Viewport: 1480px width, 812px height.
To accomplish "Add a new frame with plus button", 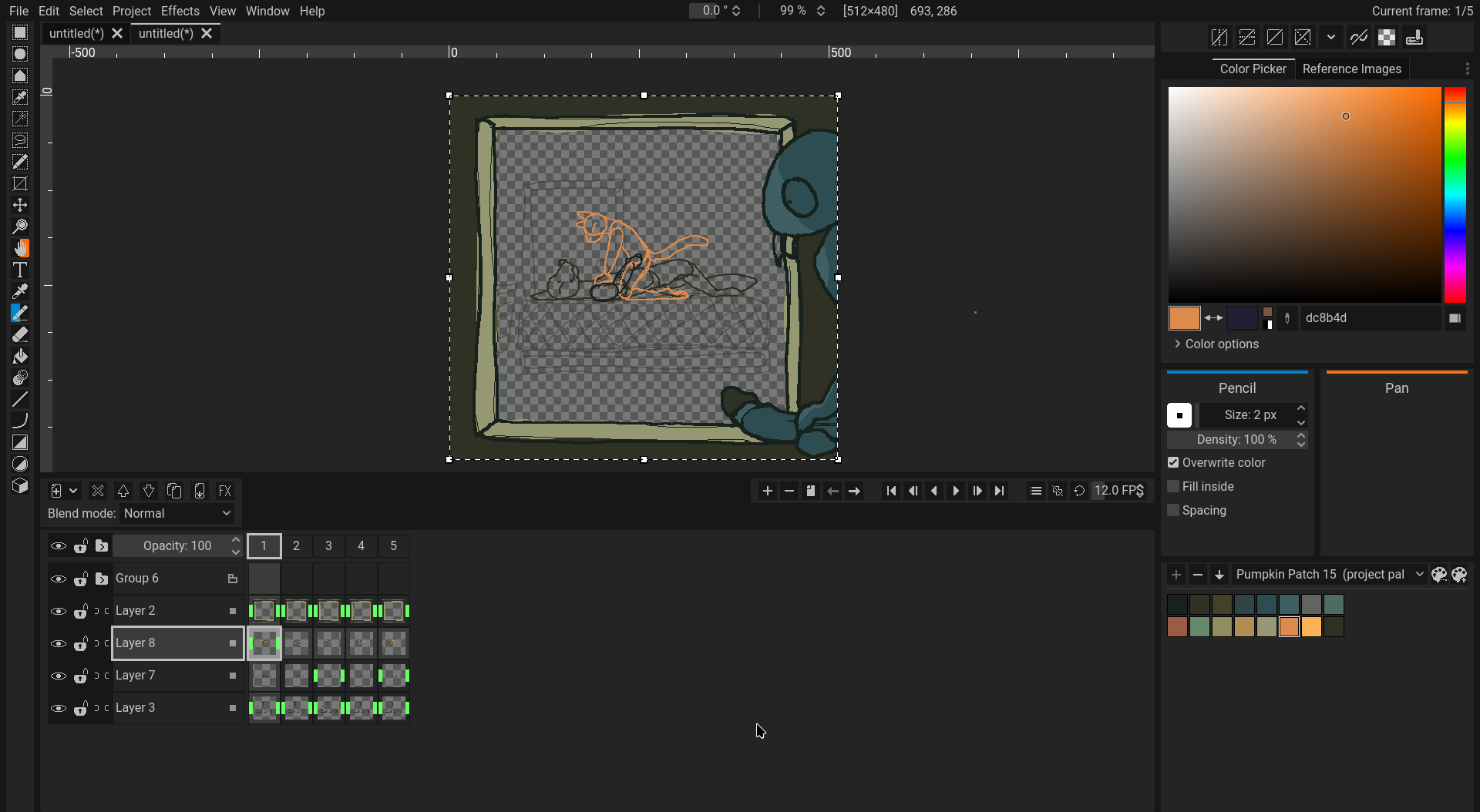I will pyautogui.click(x=767, y=491).
